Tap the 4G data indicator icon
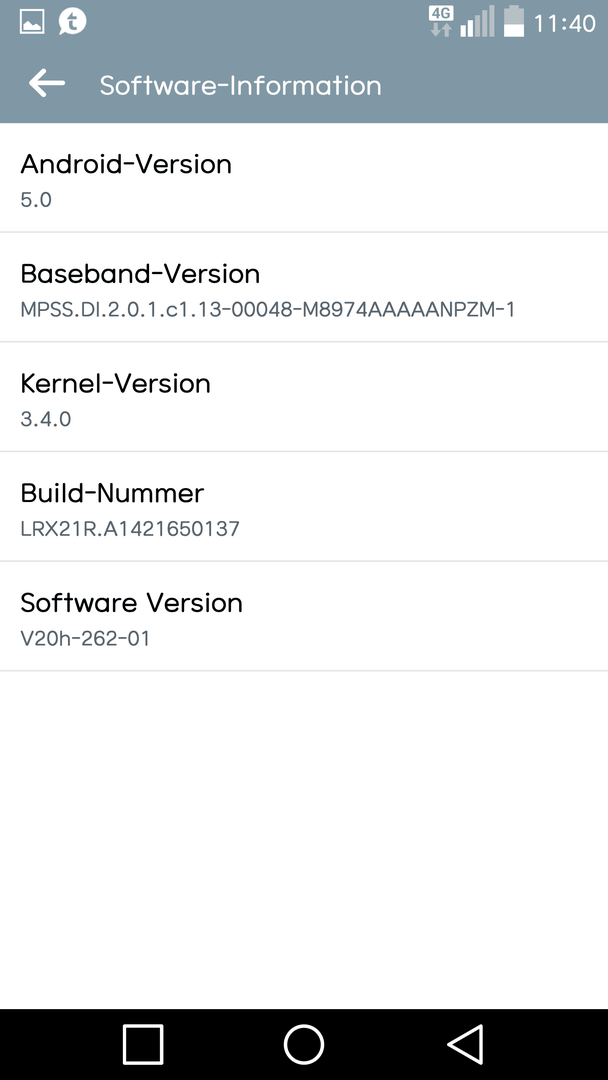The image size is (608, 1080). pos(441,21)
